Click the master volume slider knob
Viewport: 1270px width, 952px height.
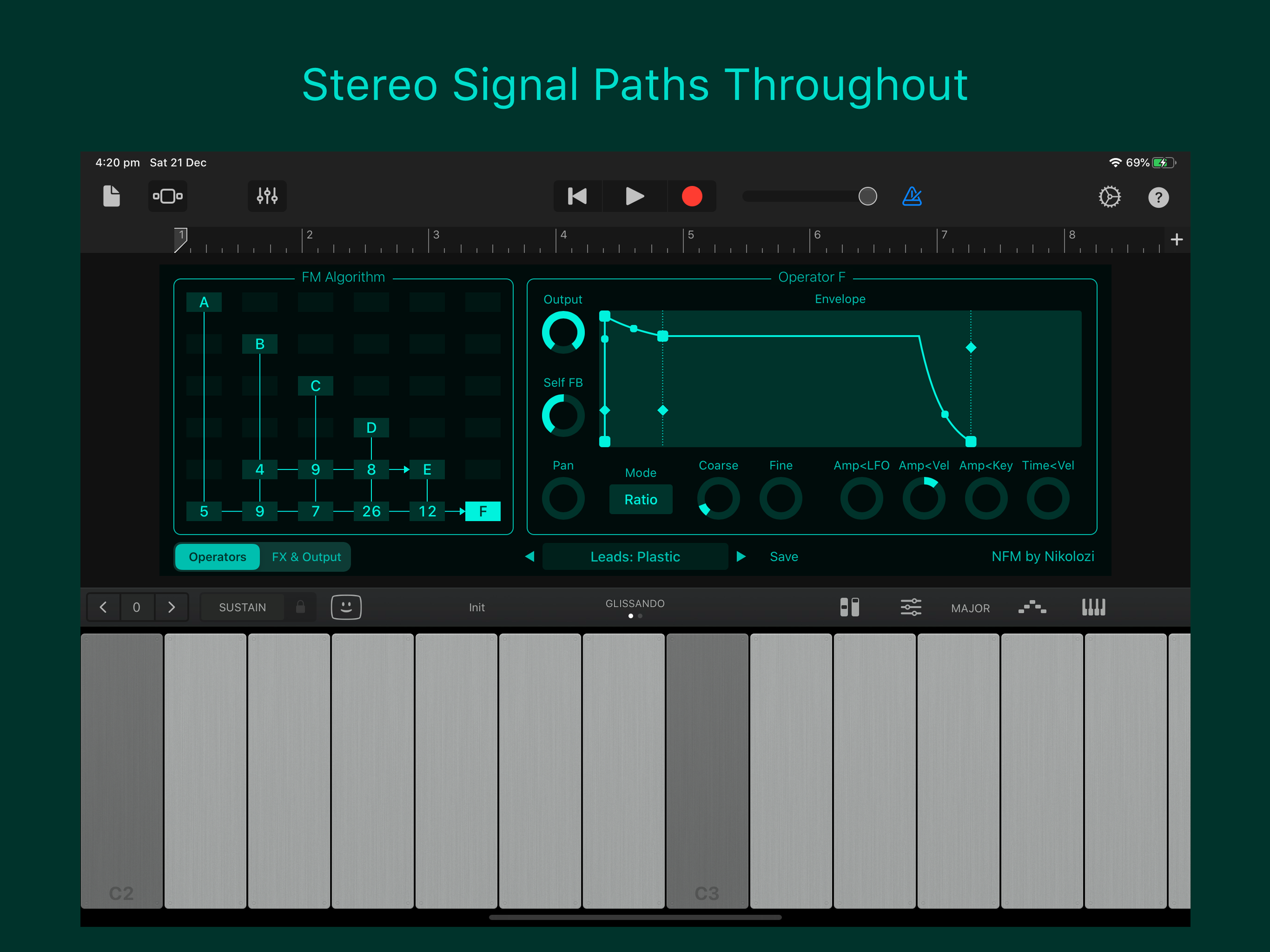867,197
